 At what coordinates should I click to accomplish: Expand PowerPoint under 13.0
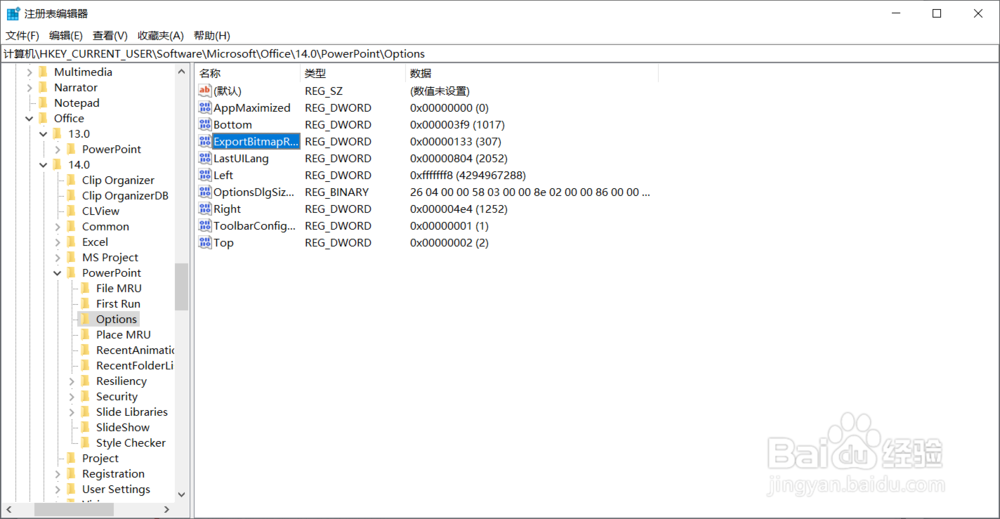(x=57, y=149)
